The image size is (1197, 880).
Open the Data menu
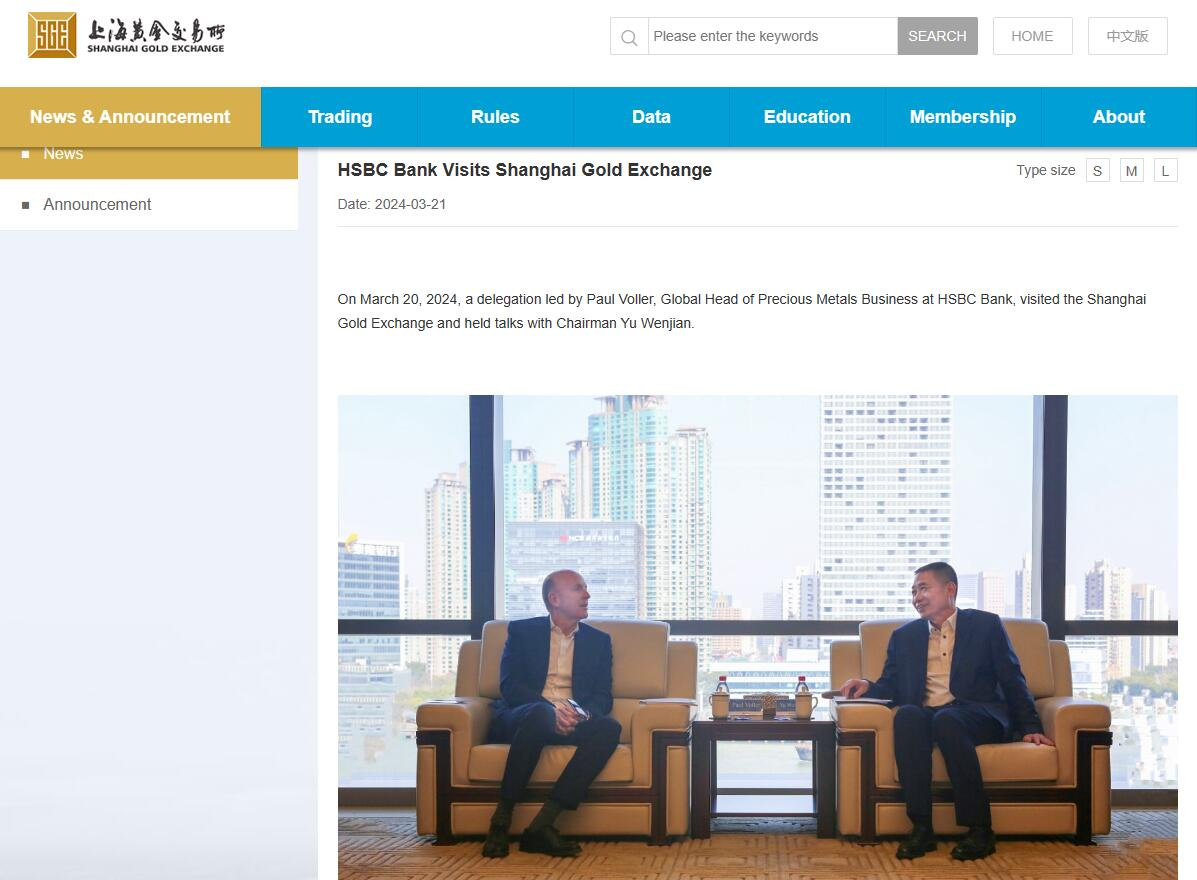coord(651,117)
